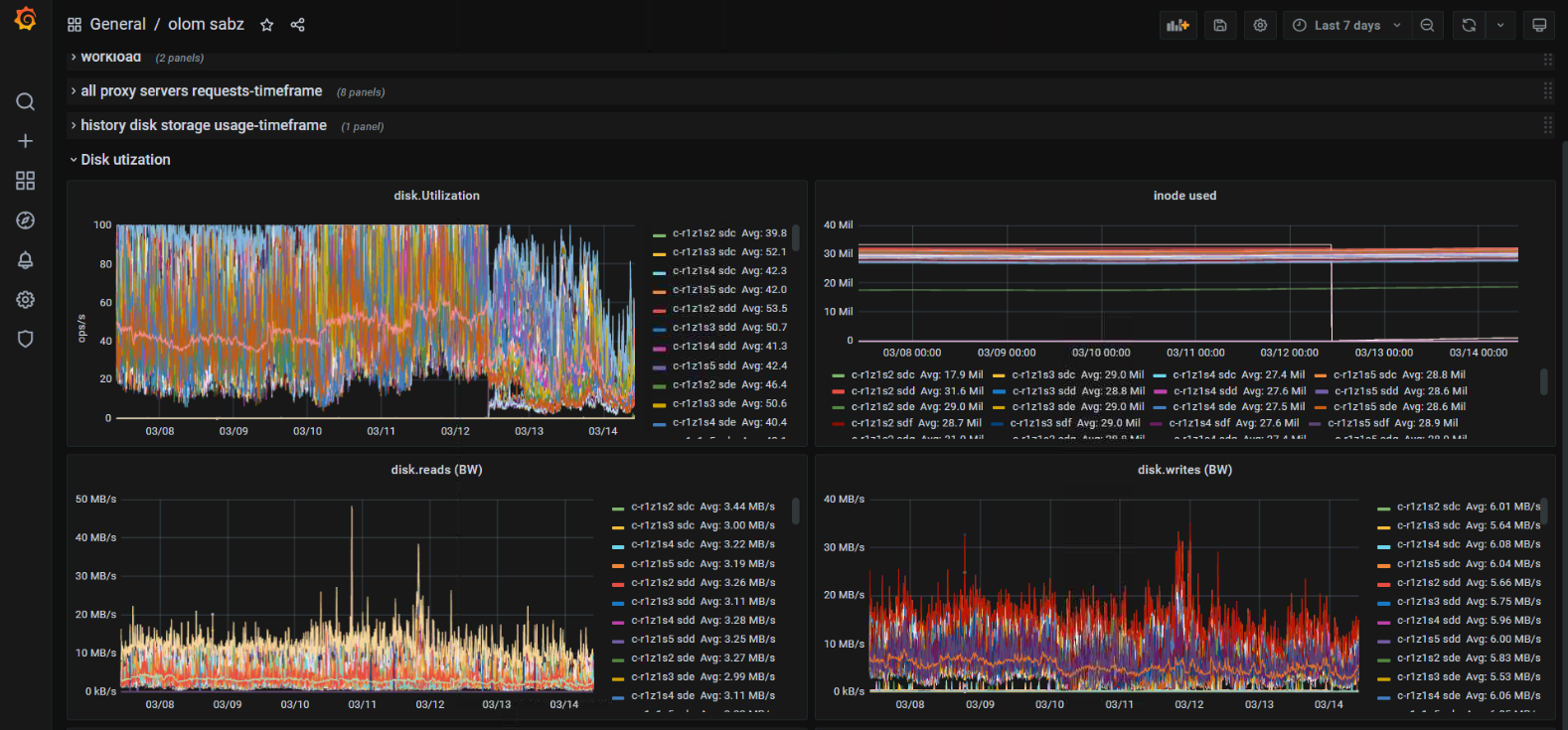The width and height of the screenshot is (1568, 730).
Task: Star the olom sabz dashboard
Action: (x=266, y=25)
